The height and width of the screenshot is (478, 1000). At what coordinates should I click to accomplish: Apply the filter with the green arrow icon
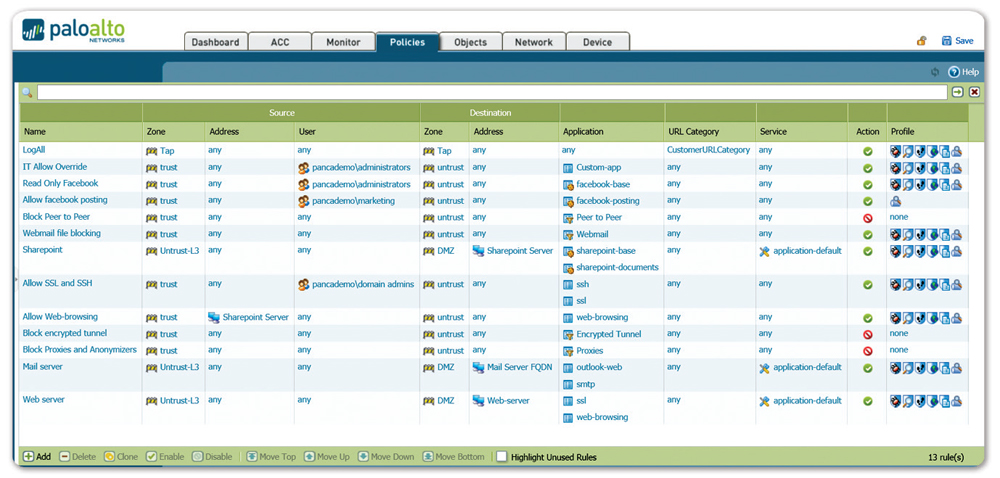point(957,92)
